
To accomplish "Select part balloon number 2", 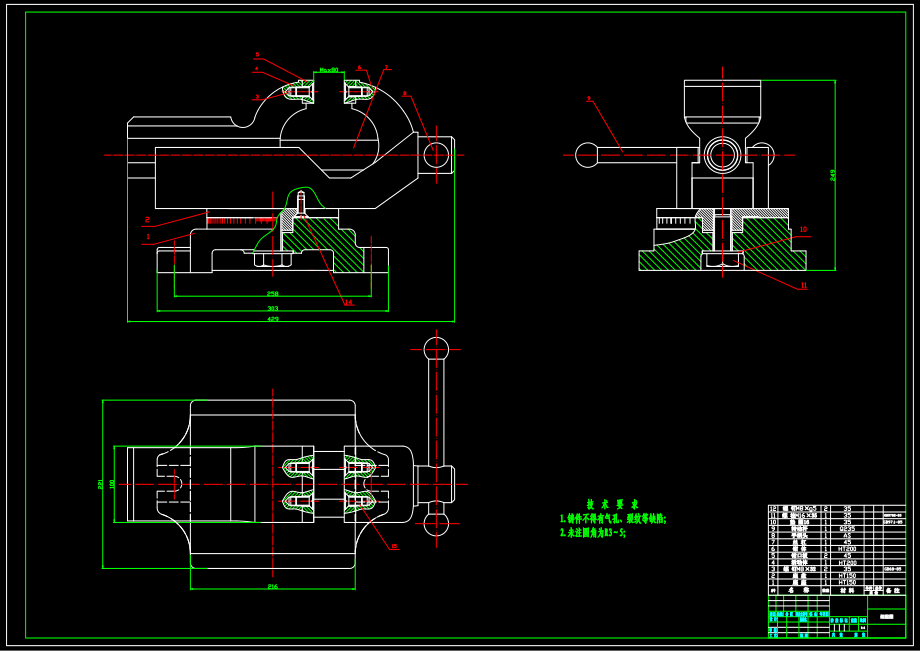I will (147, 220).
